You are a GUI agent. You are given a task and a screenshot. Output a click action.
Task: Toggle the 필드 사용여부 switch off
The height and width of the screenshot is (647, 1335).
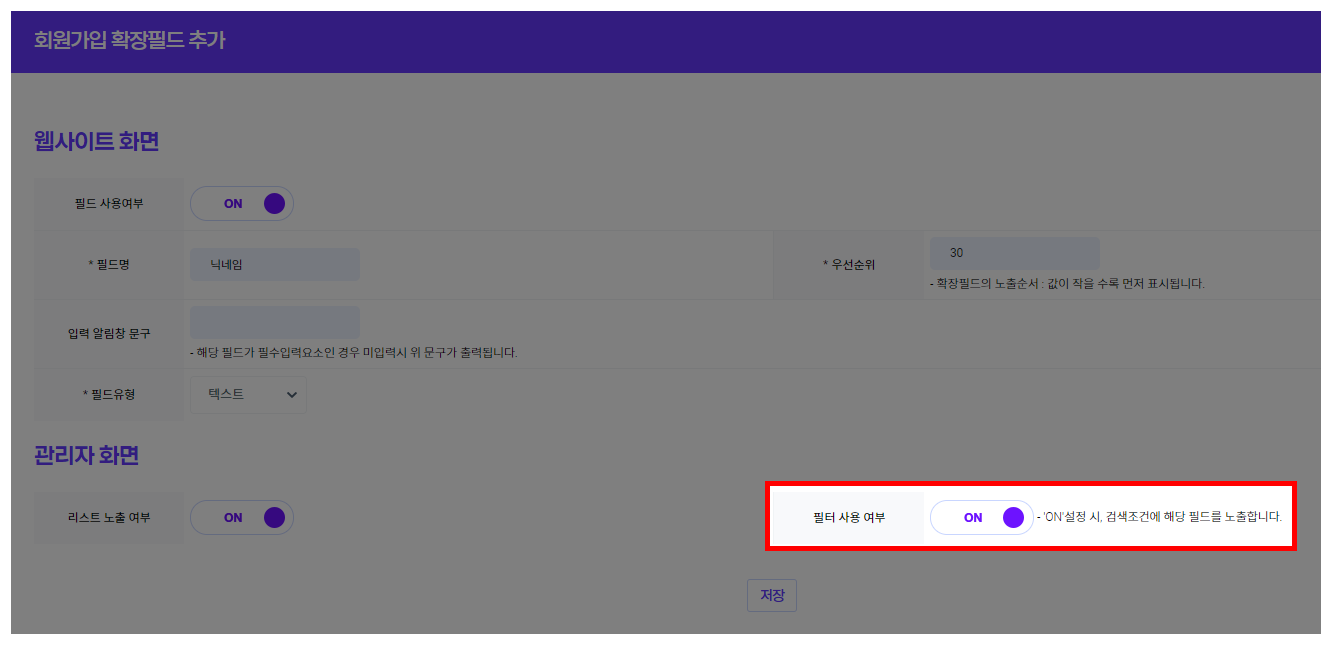[242, 203]
